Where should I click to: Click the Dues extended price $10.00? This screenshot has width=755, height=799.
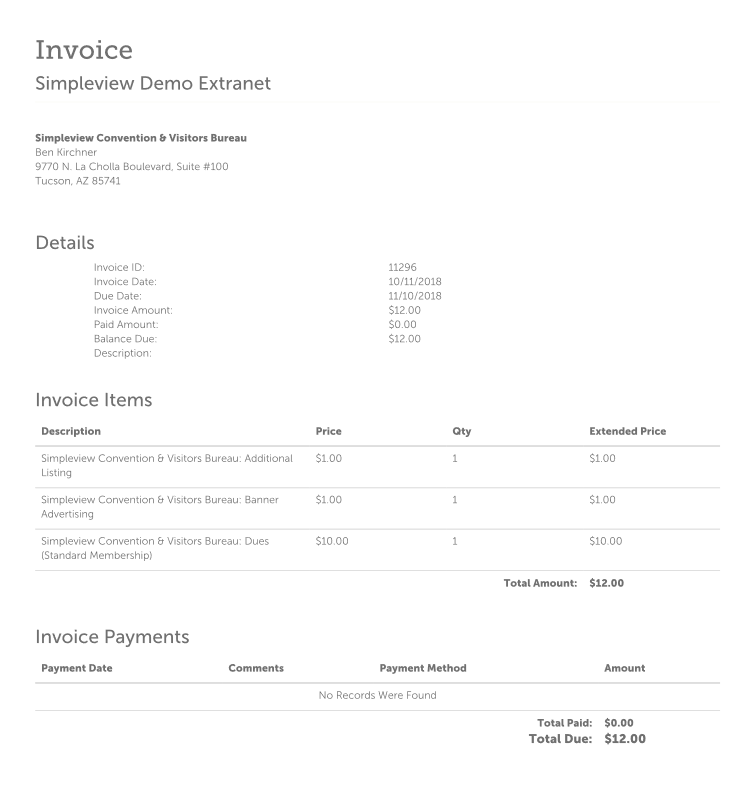[x=606, y=541]
